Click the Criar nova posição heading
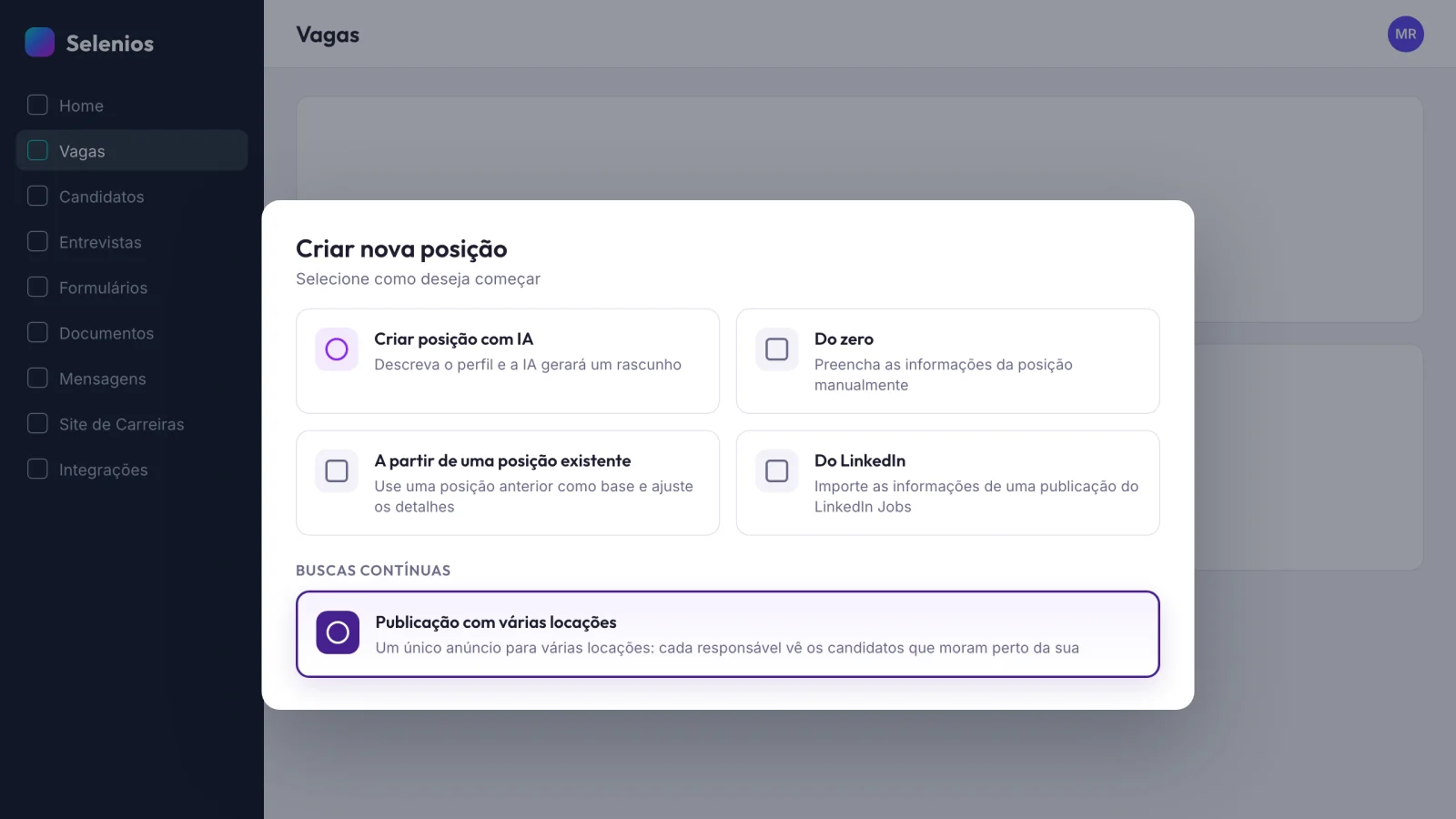1456x819 pixels. click(x=401, y=248)
